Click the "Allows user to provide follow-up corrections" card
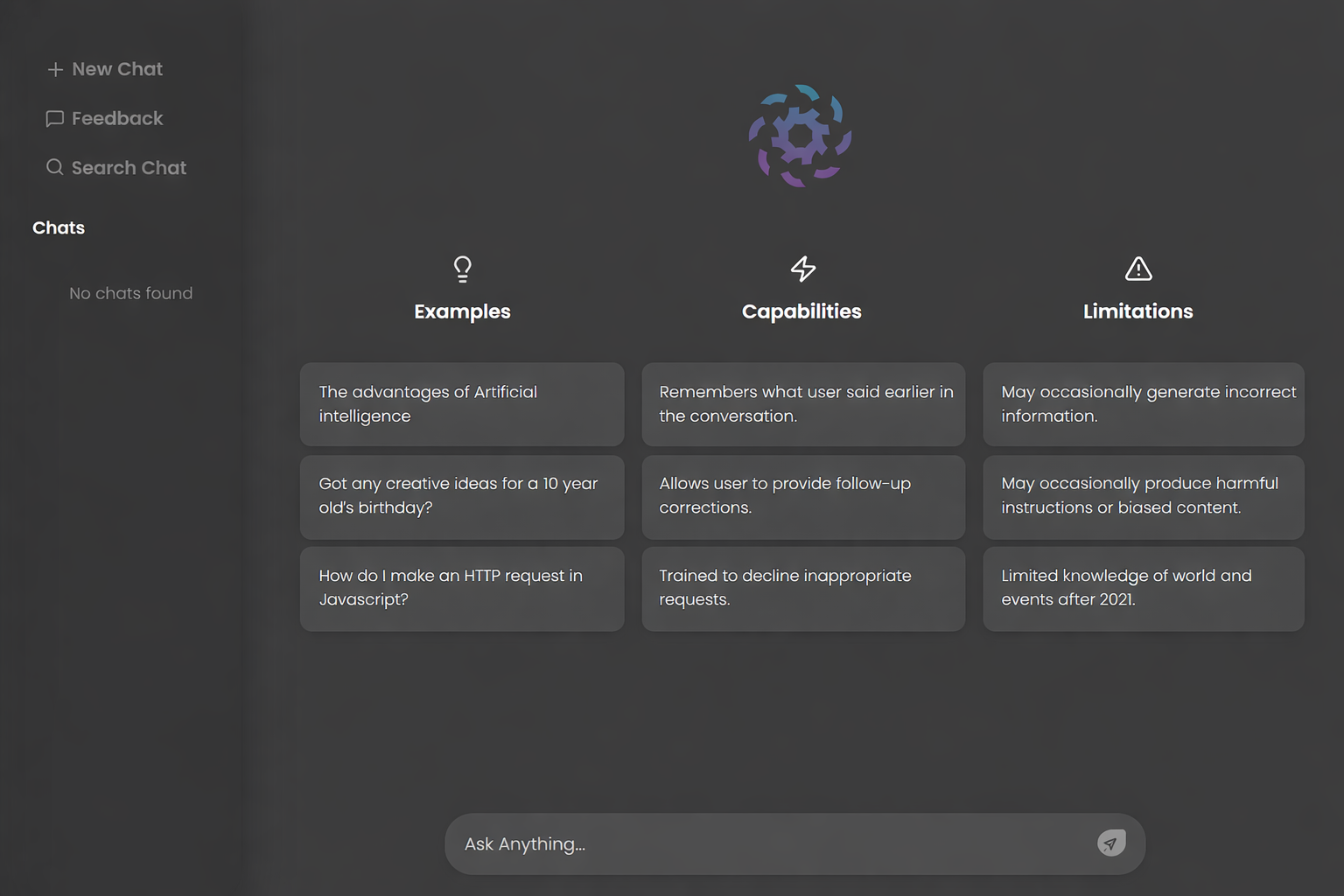 coord(803,496)
